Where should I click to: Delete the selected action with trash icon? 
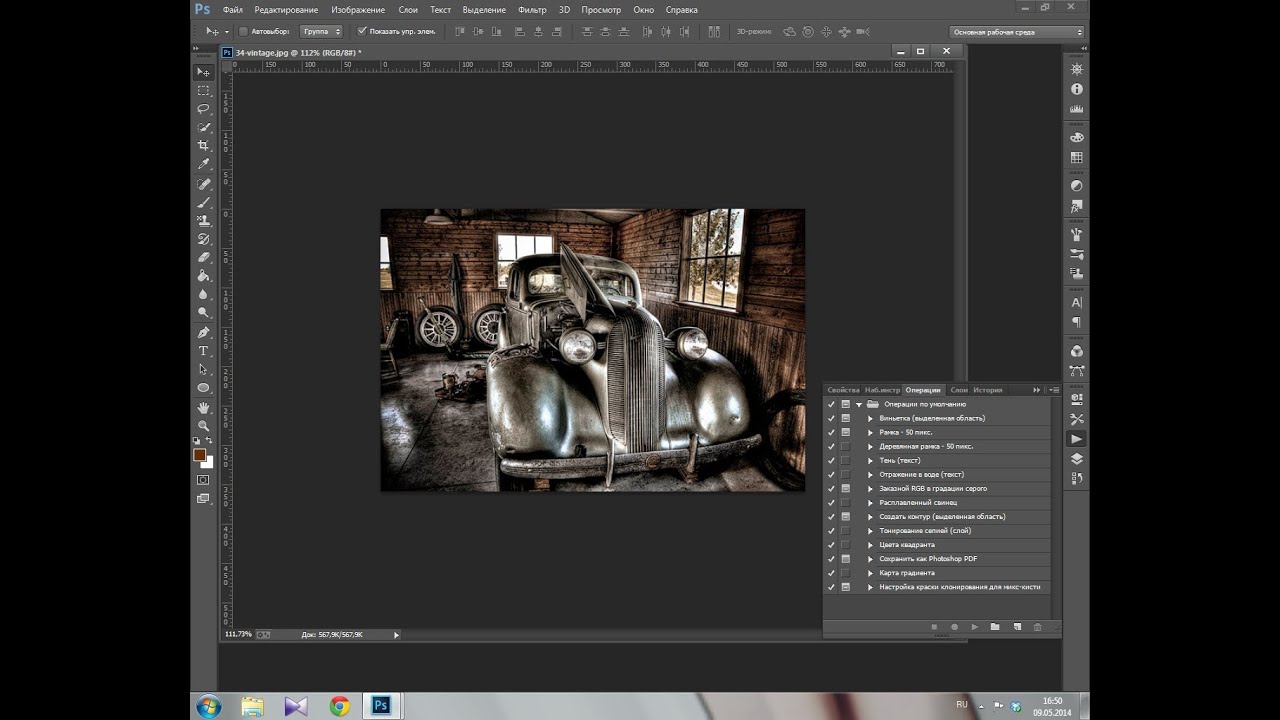(1037, 627)
